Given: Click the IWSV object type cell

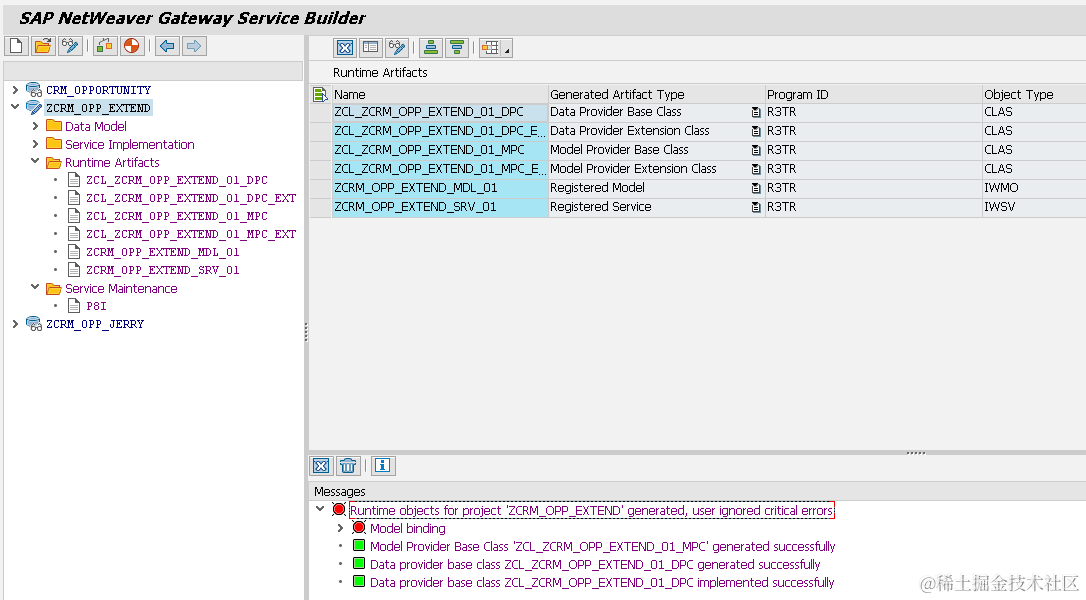Looking at the screenshot, I should [x=1033, y=207].
